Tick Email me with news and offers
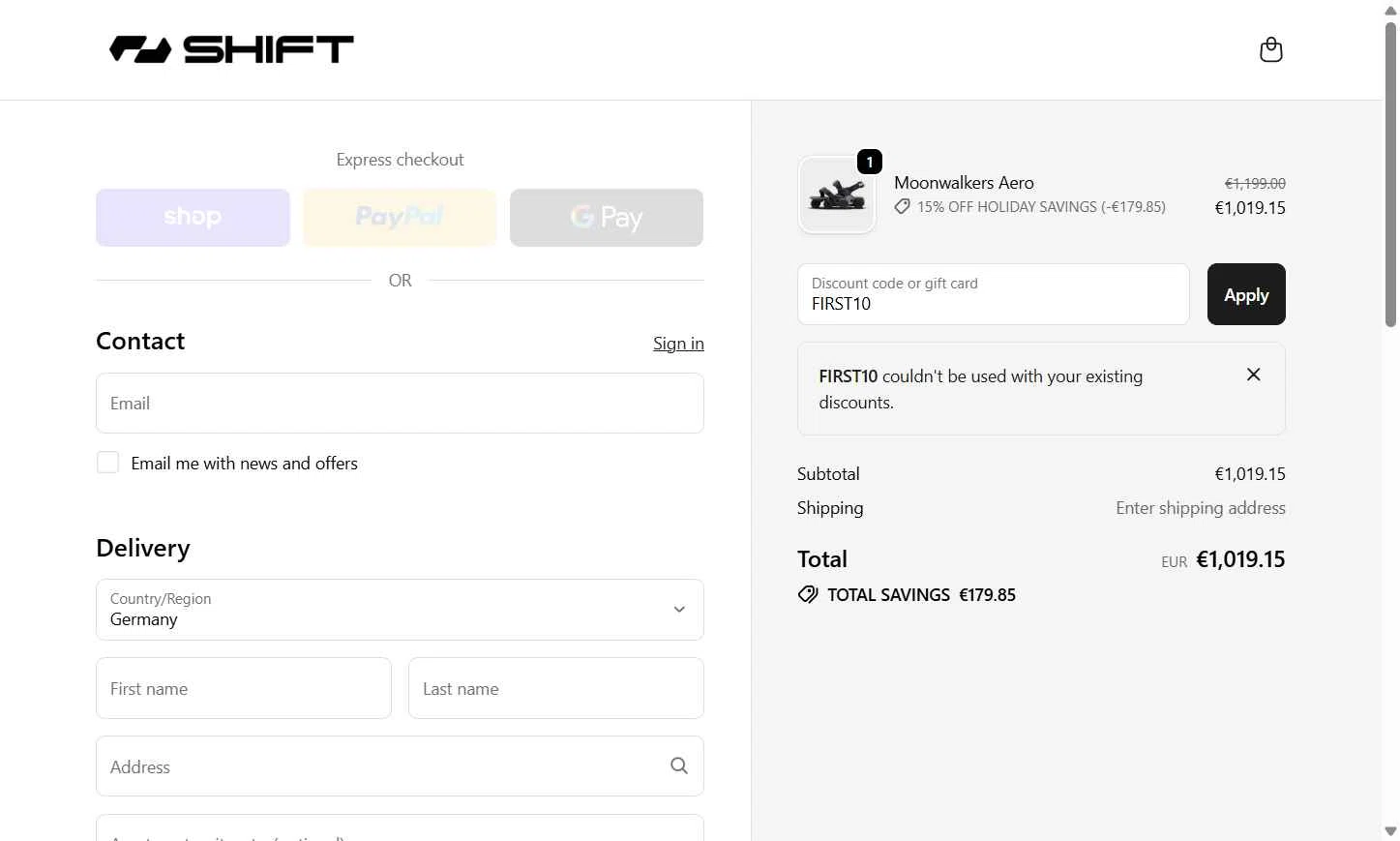 (x=107, y=463)
